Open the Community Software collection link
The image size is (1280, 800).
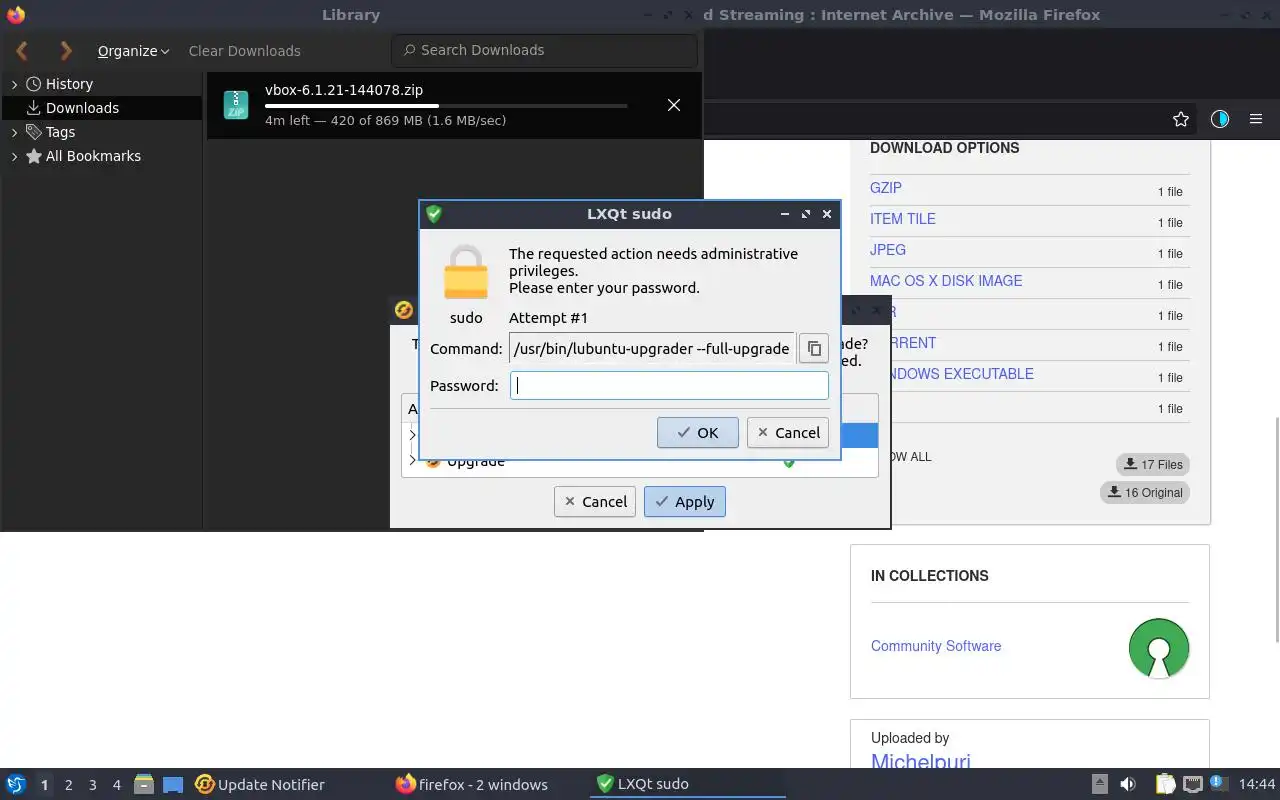click(936, 646)
